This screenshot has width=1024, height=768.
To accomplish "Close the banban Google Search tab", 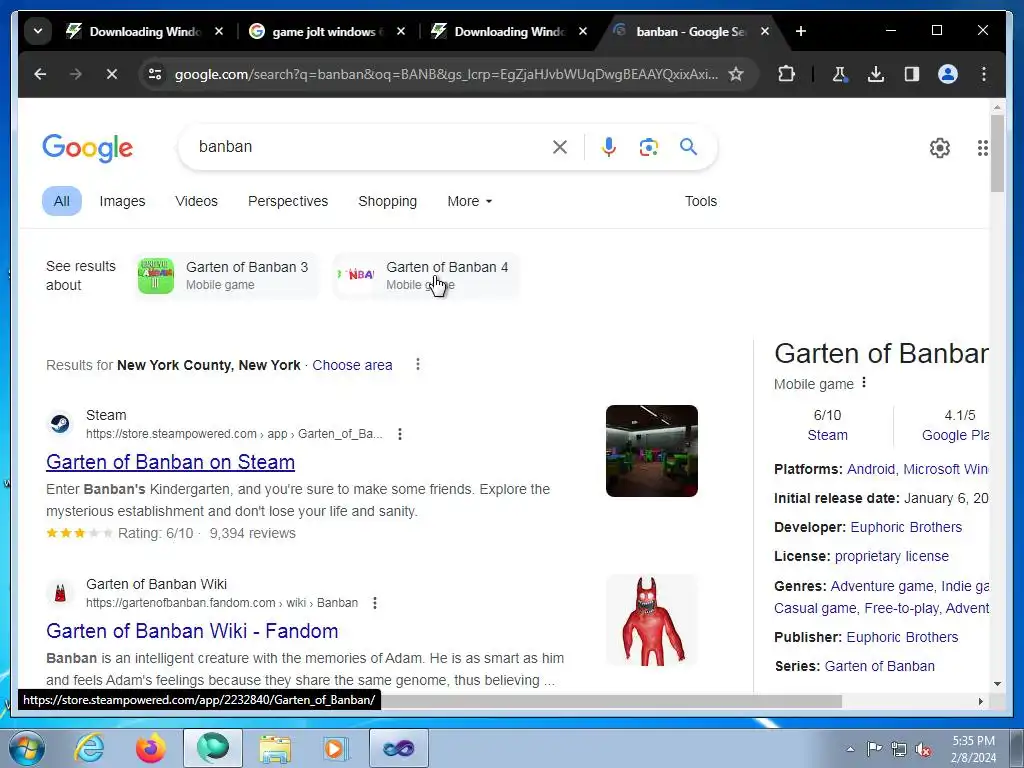I will (765, 31).
